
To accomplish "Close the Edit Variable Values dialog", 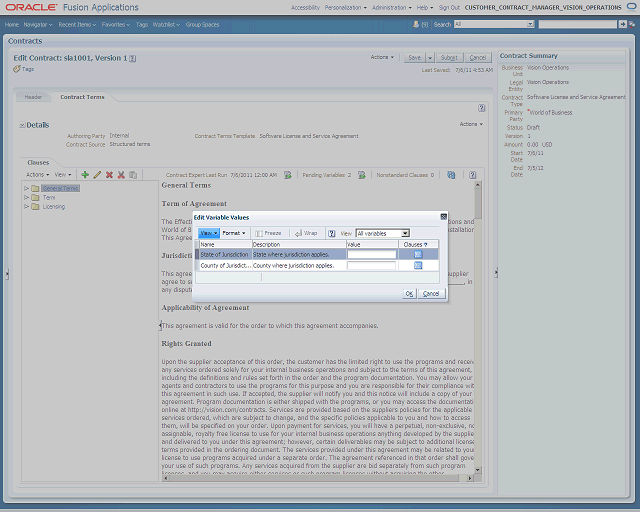I will click(444, 216).
